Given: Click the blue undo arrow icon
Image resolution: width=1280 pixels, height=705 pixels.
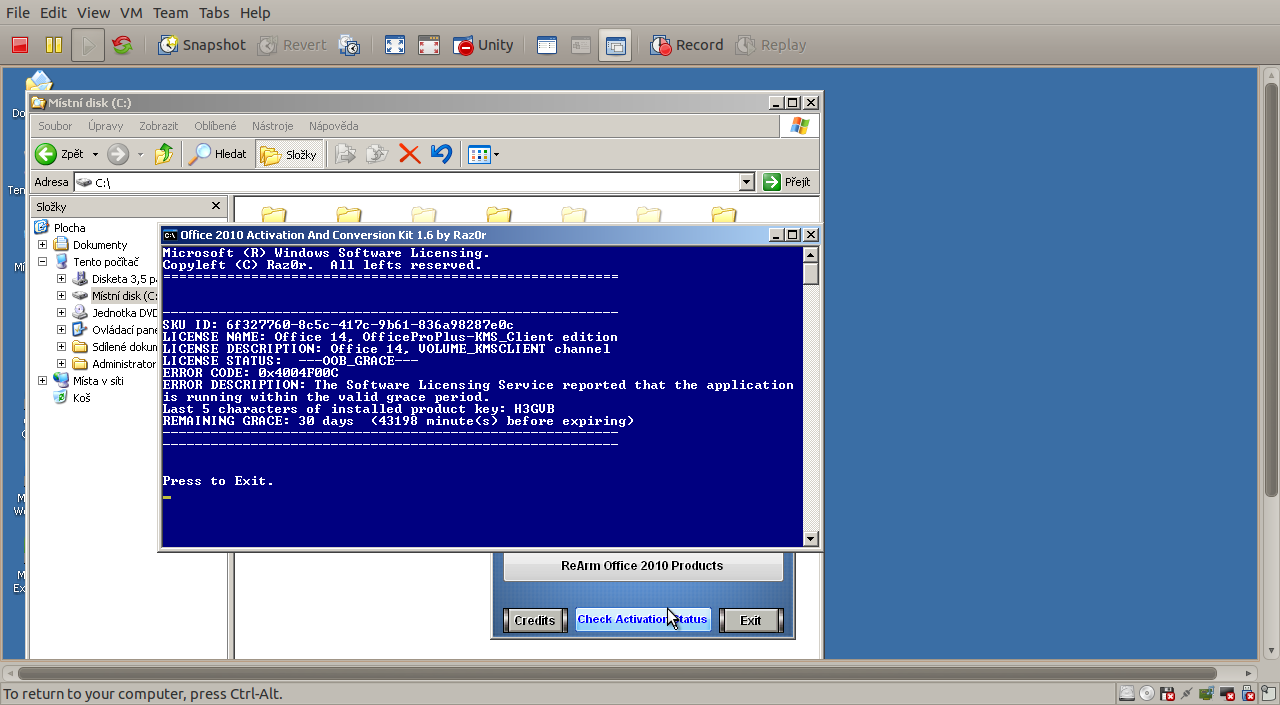Looking at the screenshot, I should (x=441, y=154).
